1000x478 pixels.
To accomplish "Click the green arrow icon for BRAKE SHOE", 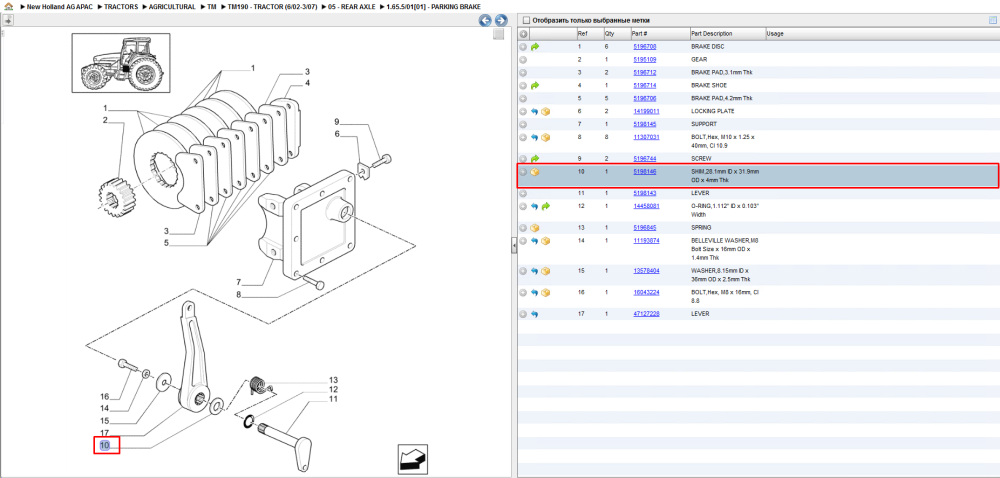I will 534,85.
